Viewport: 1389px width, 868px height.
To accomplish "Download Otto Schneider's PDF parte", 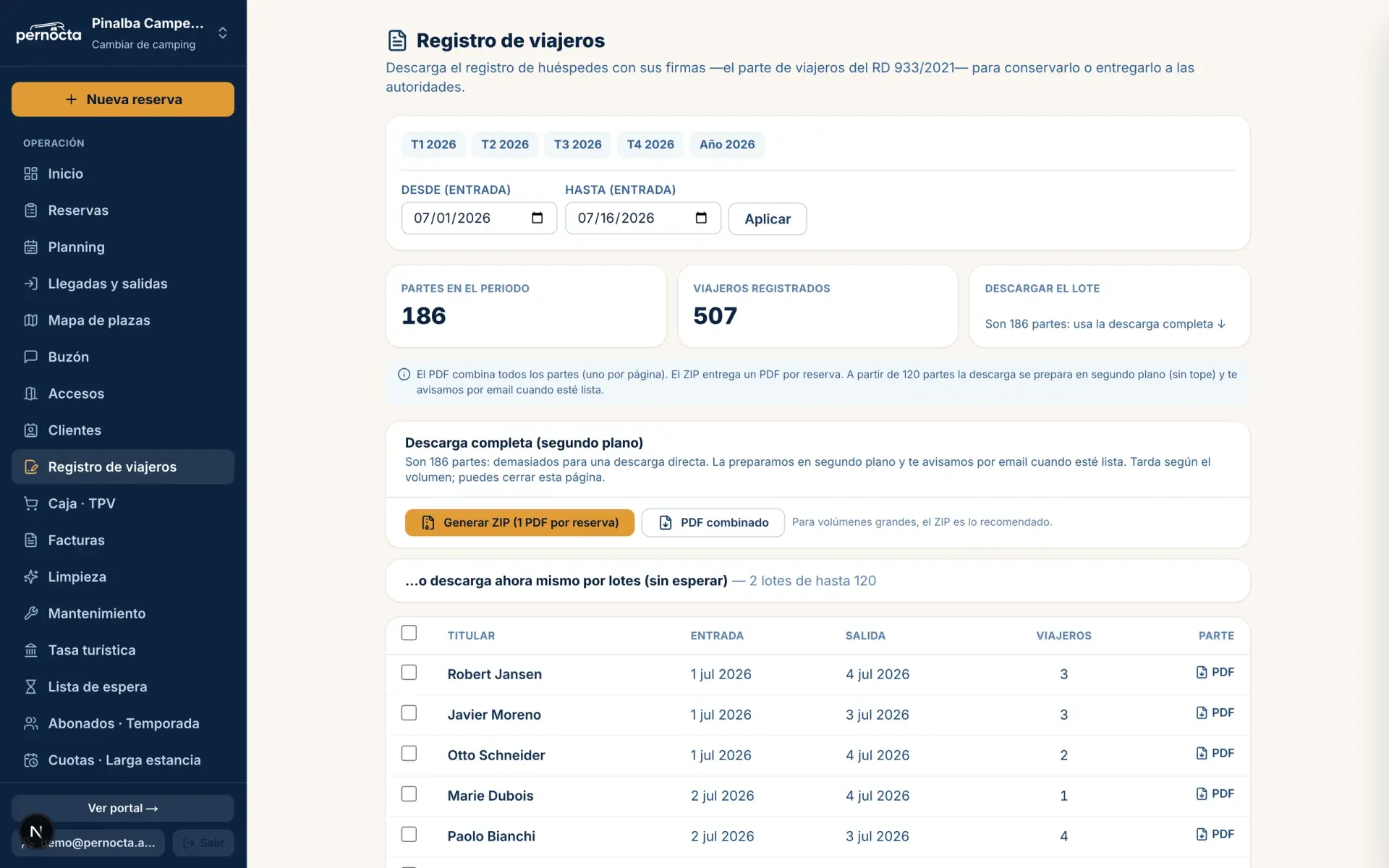I will (1215, 753).
